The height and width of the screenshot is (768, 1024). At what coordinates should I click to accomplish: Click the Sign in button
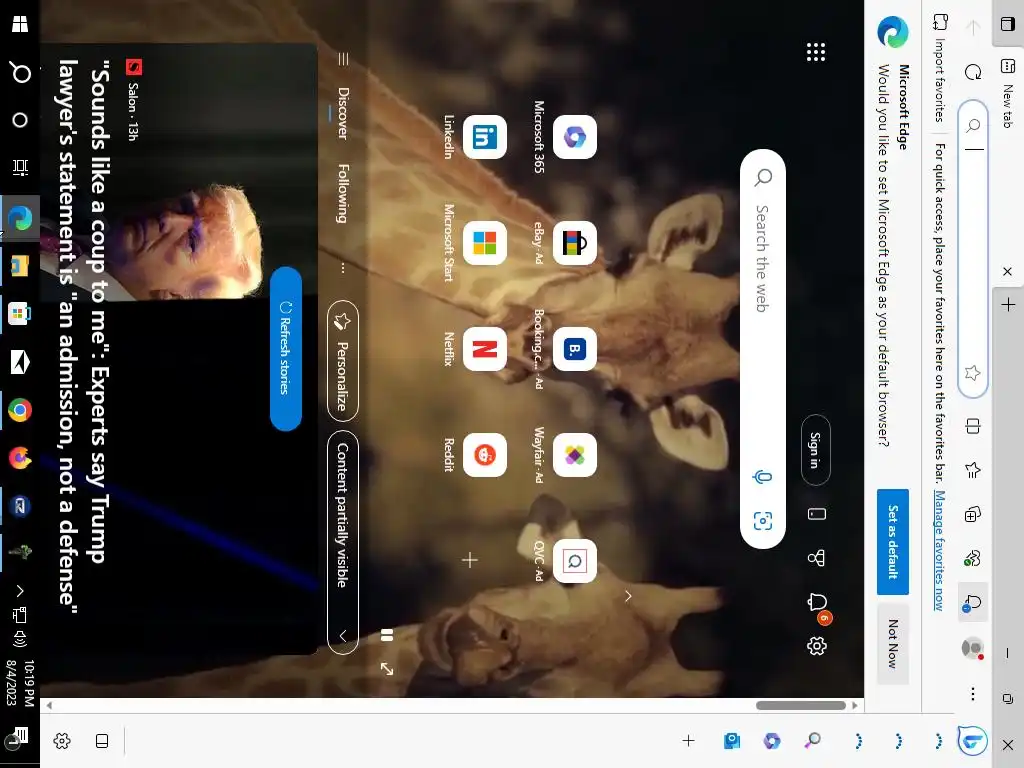[816, 450]
